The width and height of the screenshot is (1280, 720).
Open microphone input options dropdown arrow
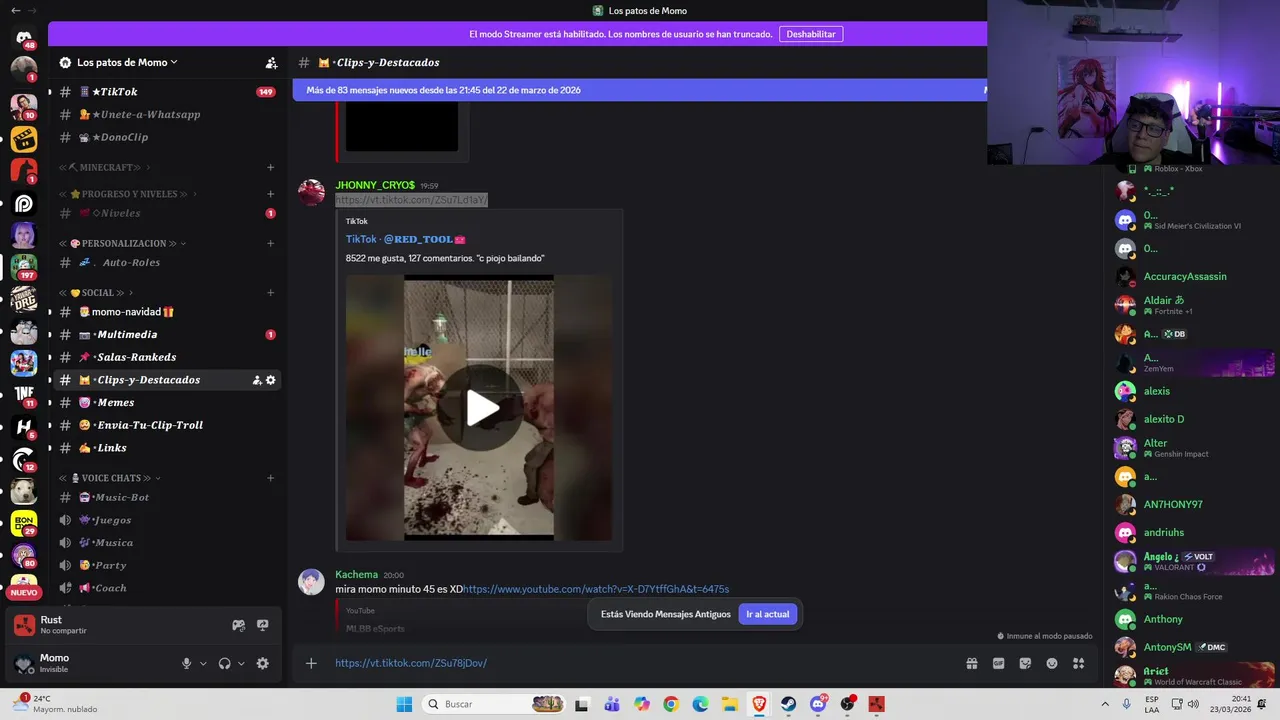coord(203,663)
